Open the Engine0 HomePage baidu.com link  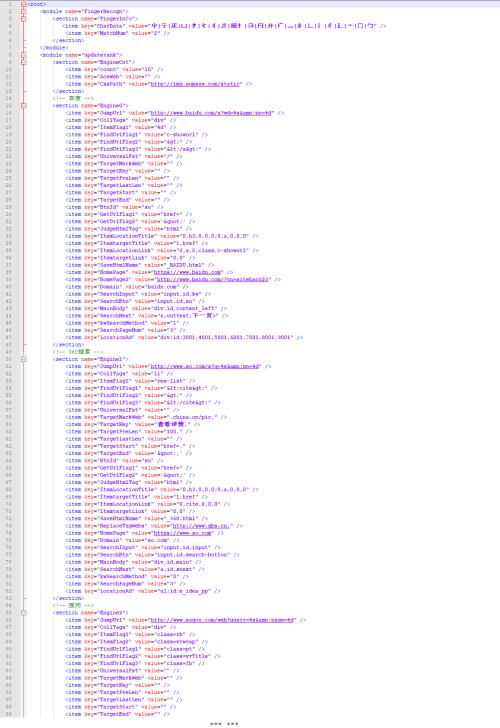tap(188, 272)
